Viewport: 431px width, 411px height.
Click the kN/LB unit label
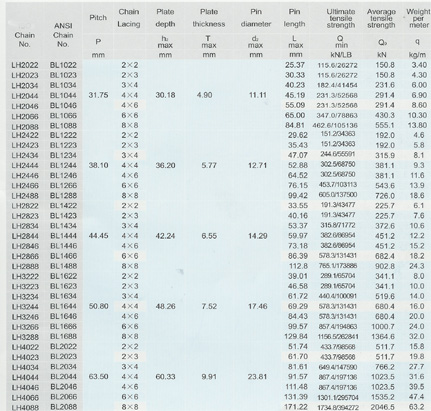[x=341, y=55]
